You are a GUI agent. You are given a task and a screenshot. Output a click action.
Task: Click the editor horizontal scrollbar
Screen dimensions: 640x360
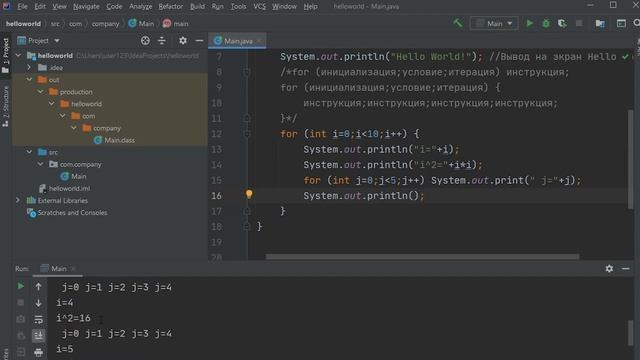pyautogui.click(x=422, y=257)
